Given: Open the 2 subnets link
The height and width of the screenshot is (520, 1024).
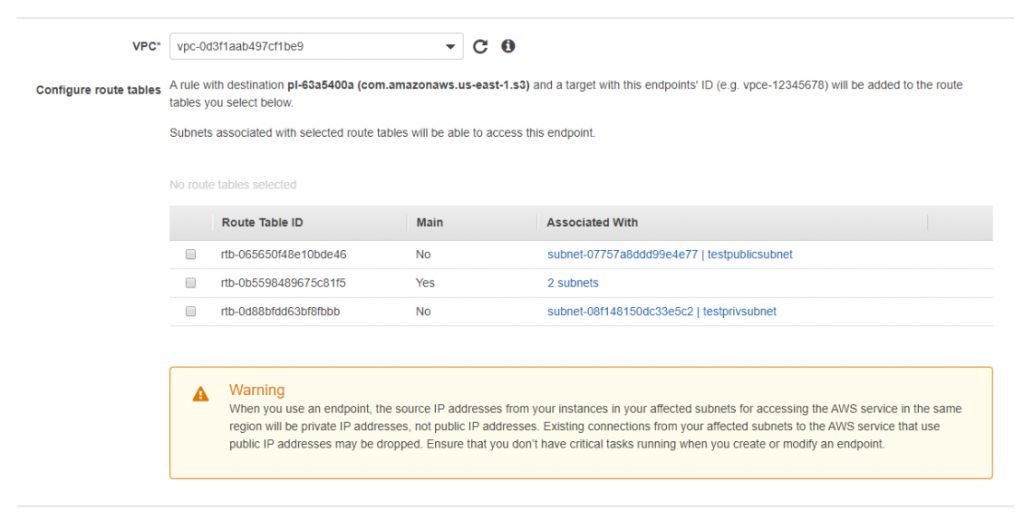Looking at the screenshot, I should click(x=572, y=283).
